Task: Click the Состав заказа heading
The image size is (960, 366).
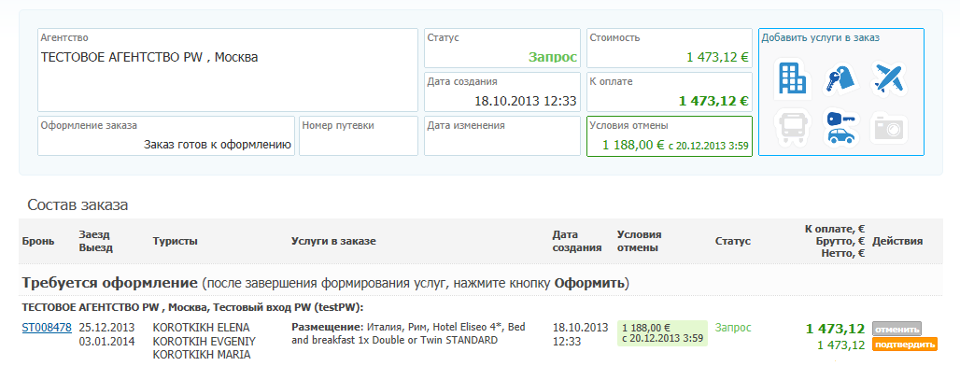Action: coord(77,205)
